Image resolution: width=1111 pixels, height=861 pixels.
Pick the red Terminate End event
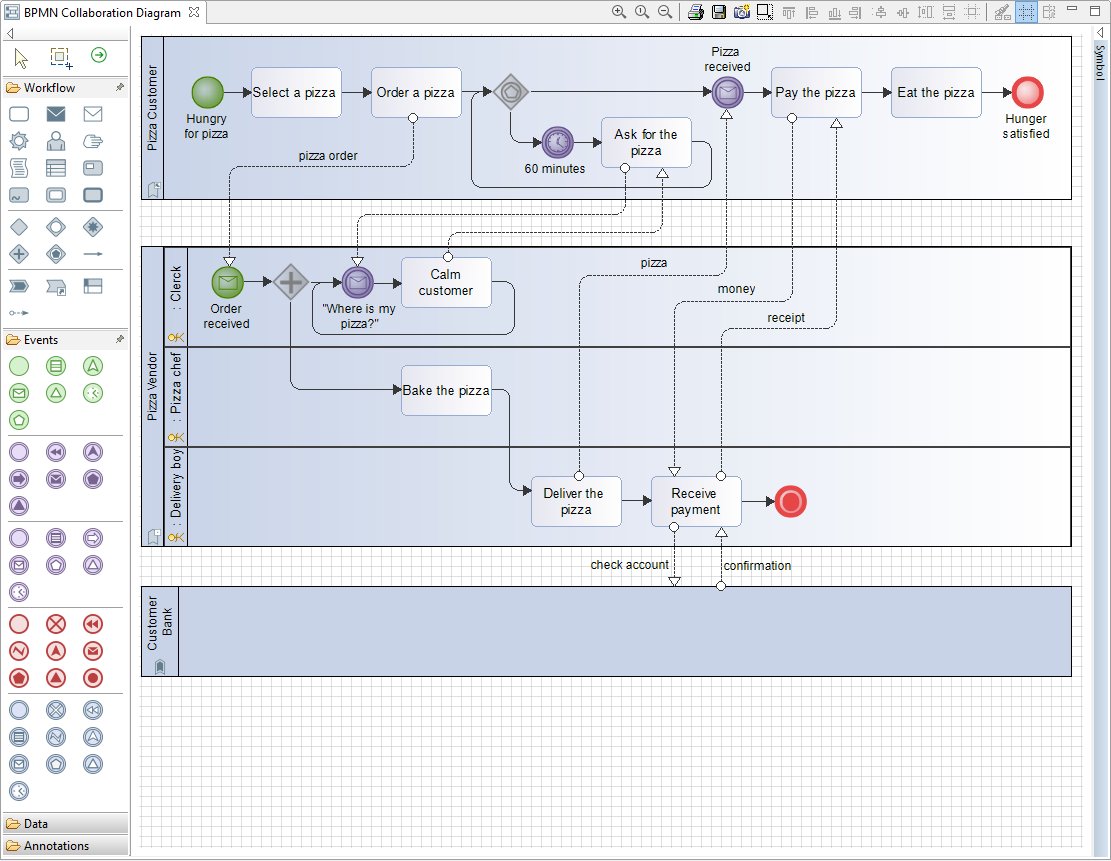93,677
